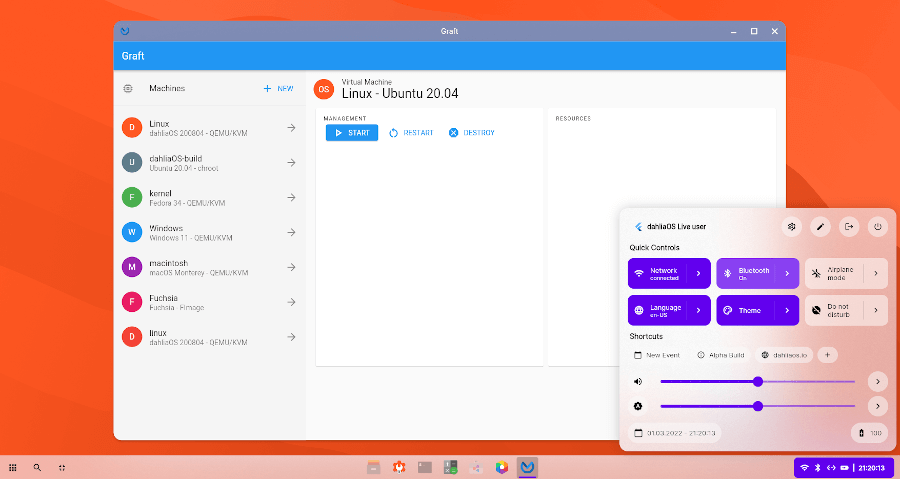Open the dahliaos.io shortcut

coord(784,355)
